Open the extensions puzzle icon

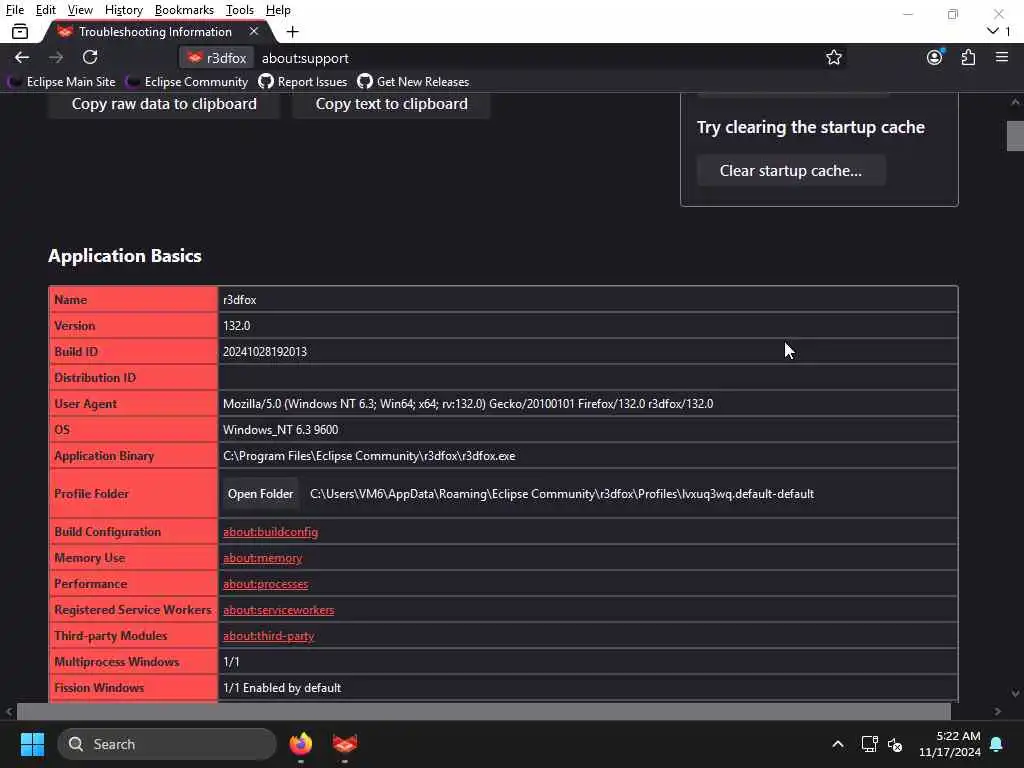coord(968,57)
